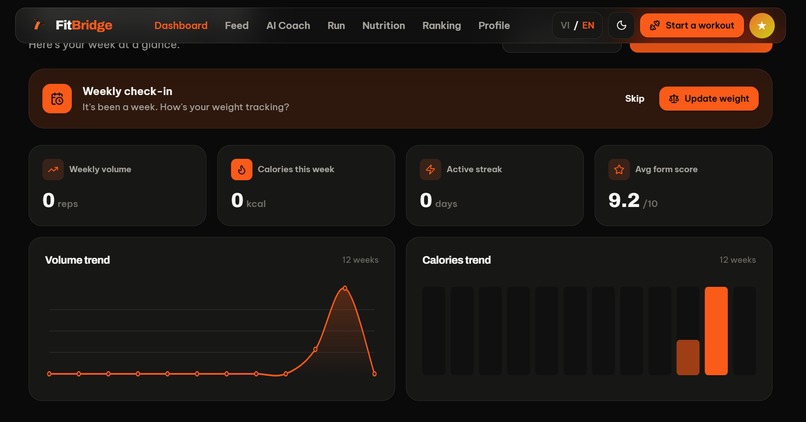Click the Active streak lightning icon

tap(430, 169)
